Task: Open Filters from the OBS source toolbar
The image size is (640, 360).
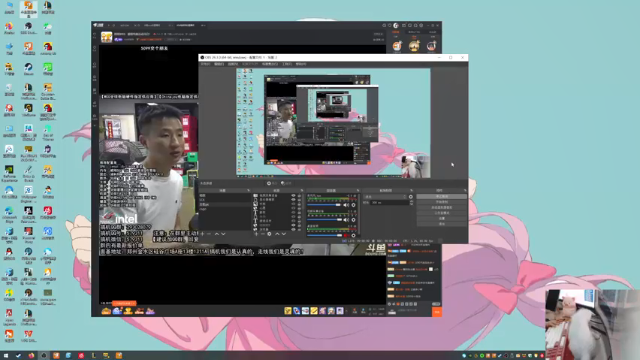Action: 287,183
